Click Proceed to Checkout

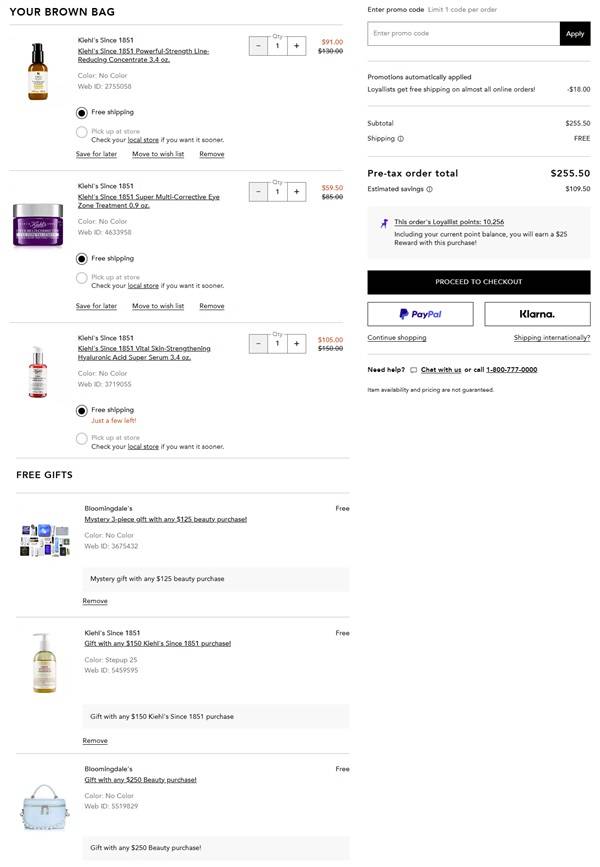point(478,282)
